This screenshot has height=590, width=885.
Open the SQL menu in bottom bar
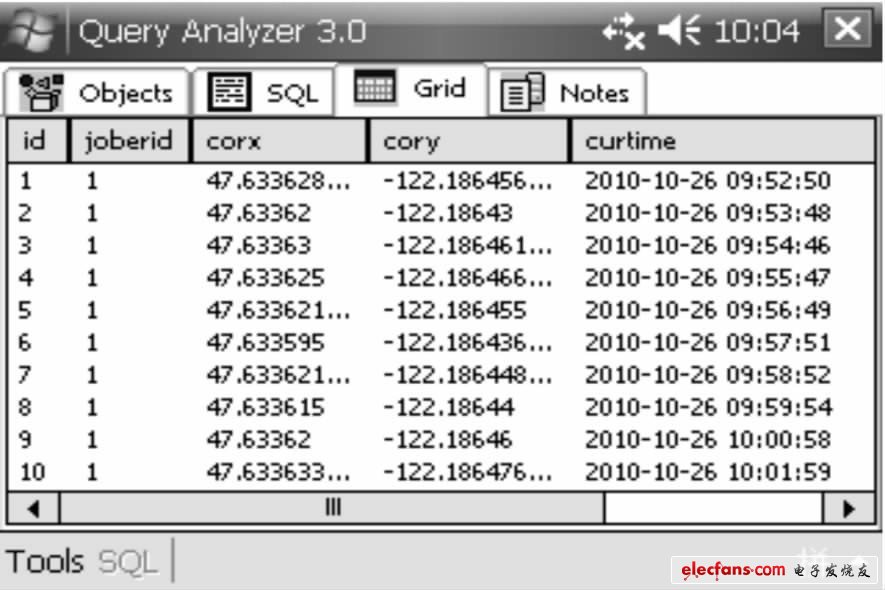(128, 561)
